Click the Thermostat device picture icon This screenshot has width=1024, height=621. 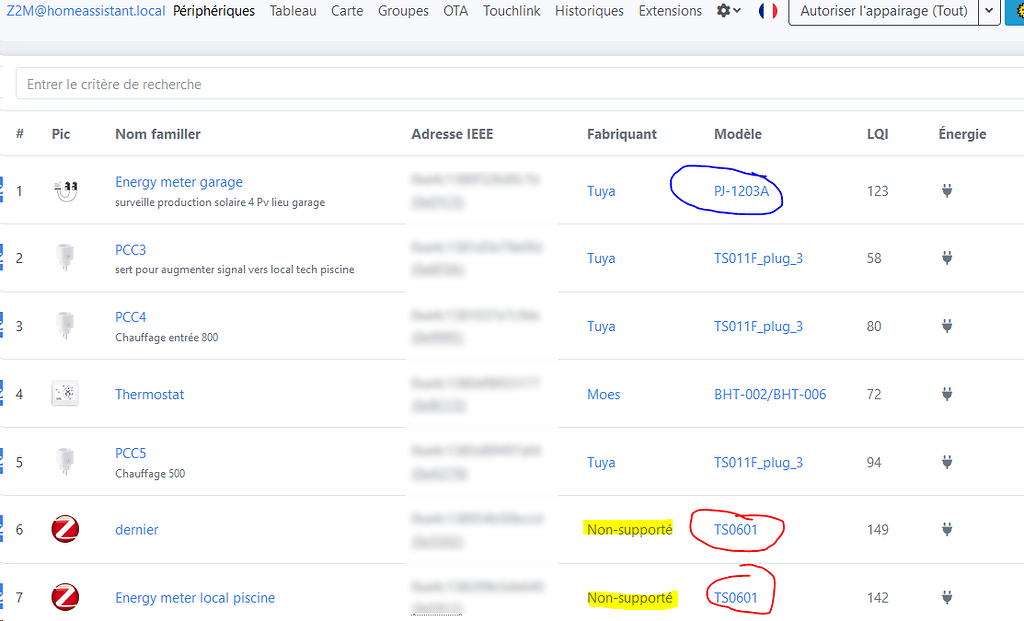tap(65, 394)
